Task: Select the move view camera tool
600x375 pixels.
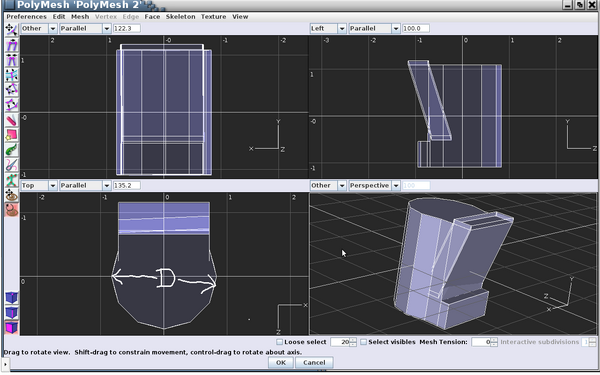Action: point(11,195)
